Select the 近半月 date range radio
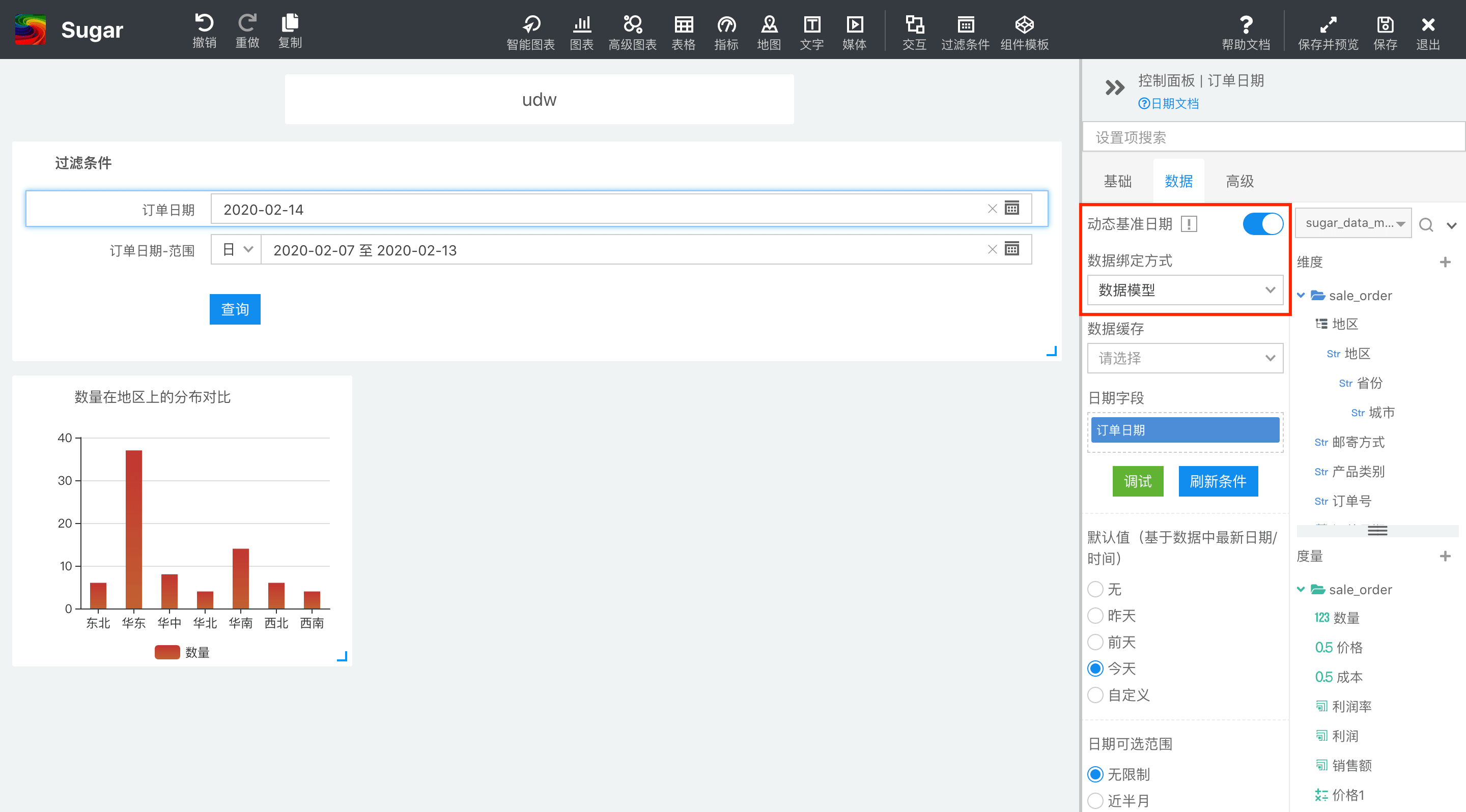The image size is (1466, 812). click(1095, 801)
